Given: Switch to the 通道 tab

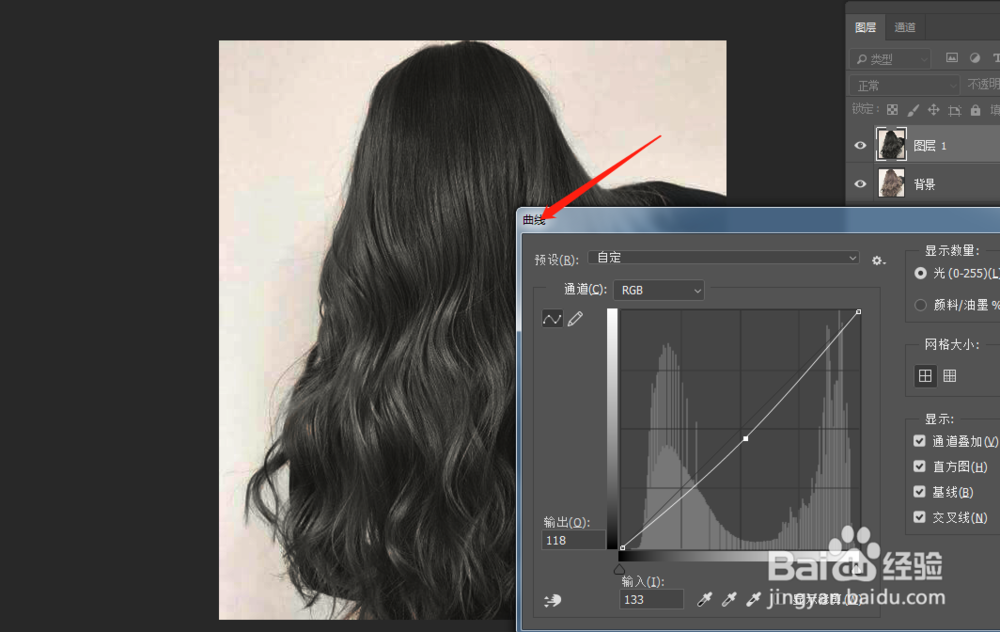Looking at the screenshot, I should point(904,27).
